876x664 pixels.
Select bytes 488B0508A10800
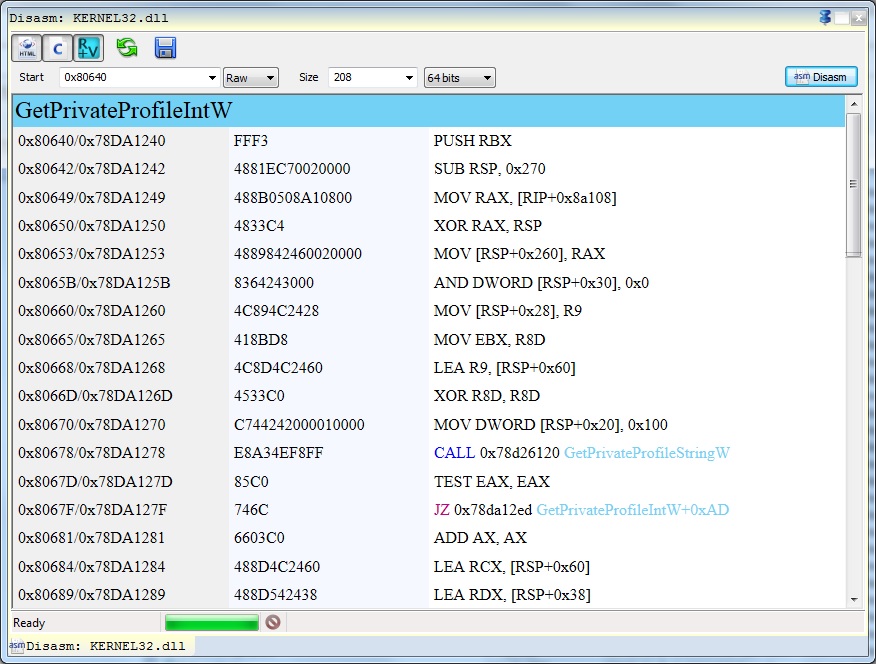[293, 198]
